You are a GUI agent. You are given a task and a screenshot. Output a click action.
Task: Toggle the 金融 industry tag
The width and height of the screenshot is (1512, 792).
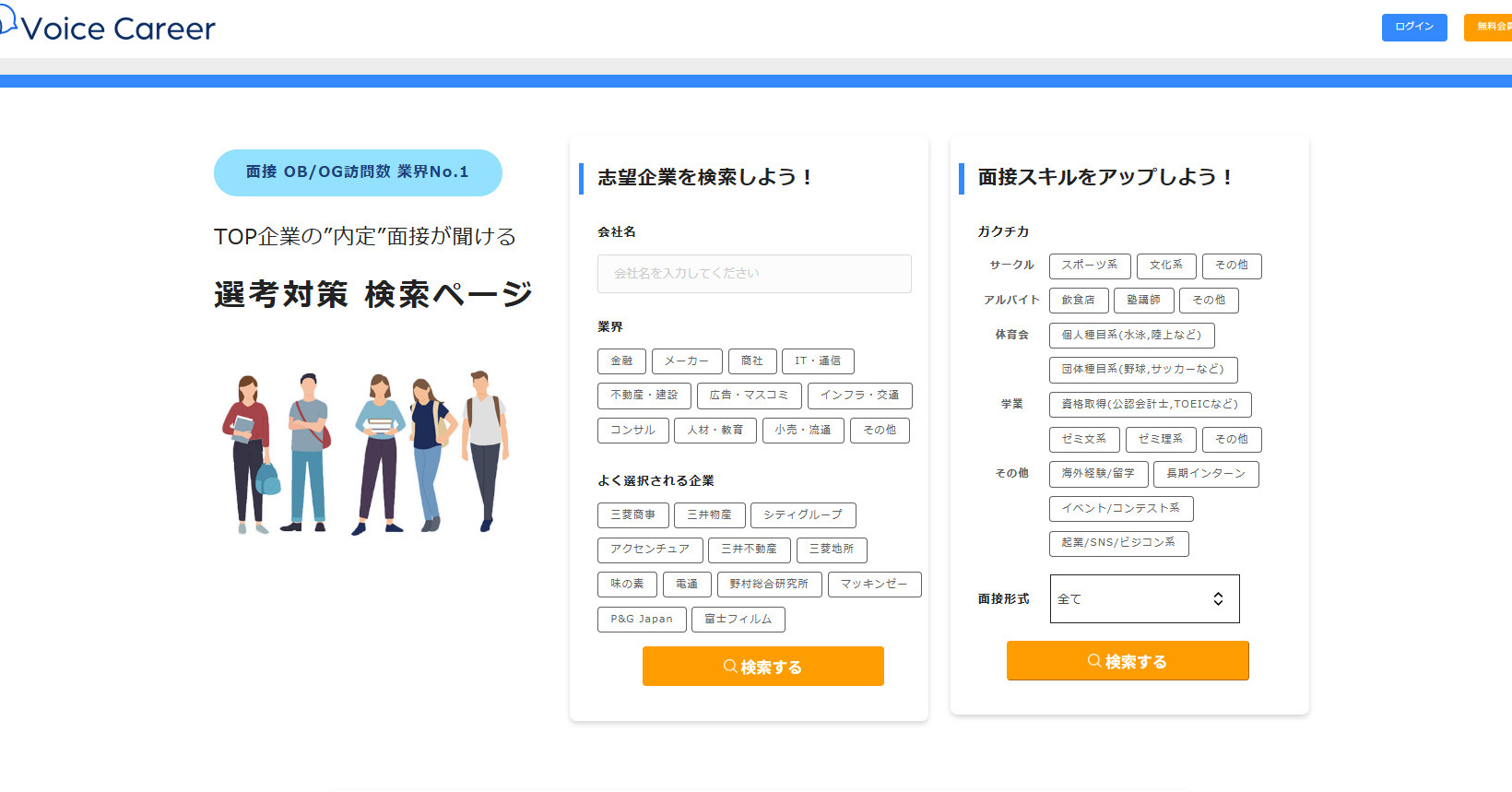click(621, 361)
